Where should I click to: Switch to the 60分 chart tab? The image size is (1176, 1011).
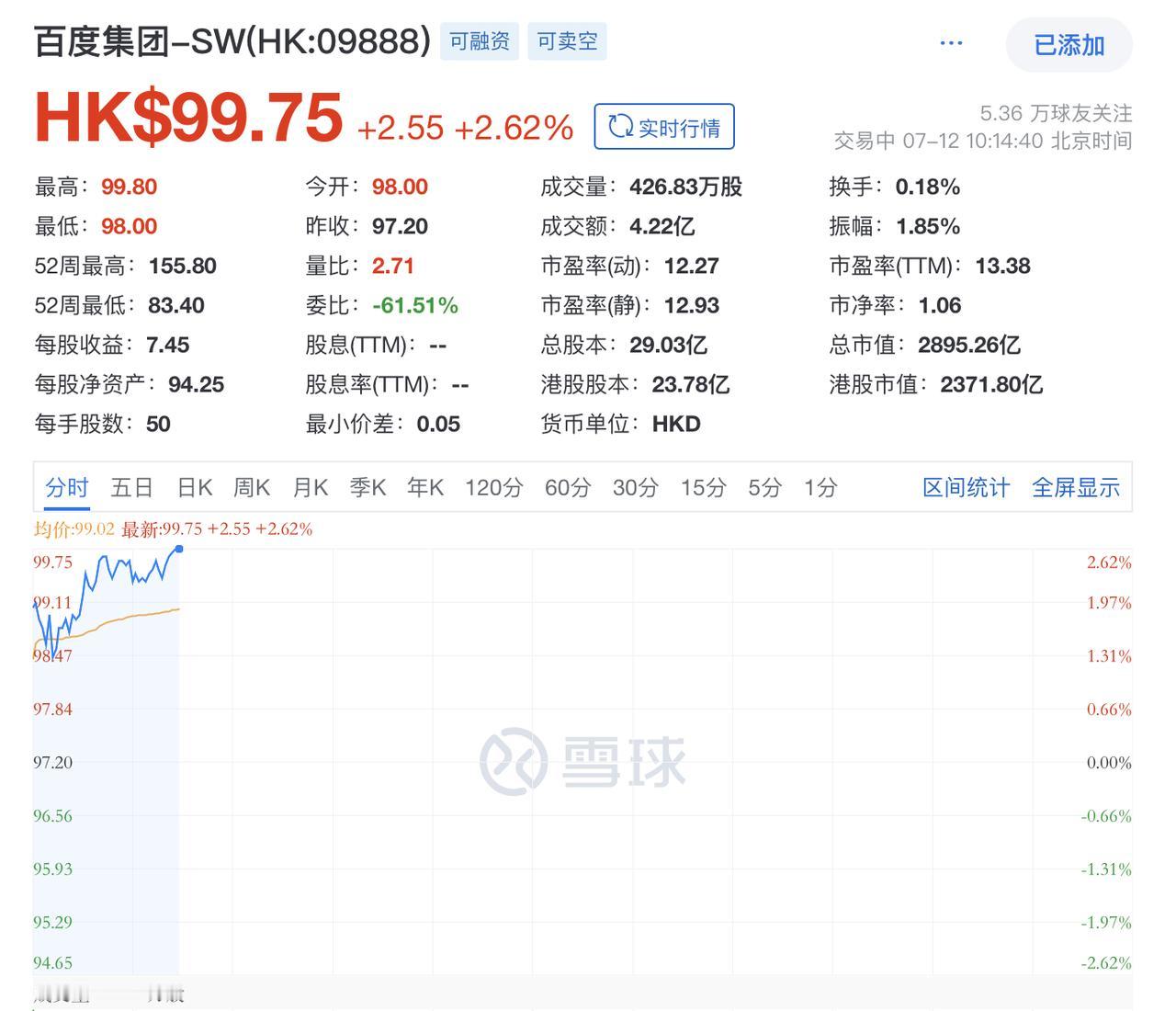[x=568, y=487]
